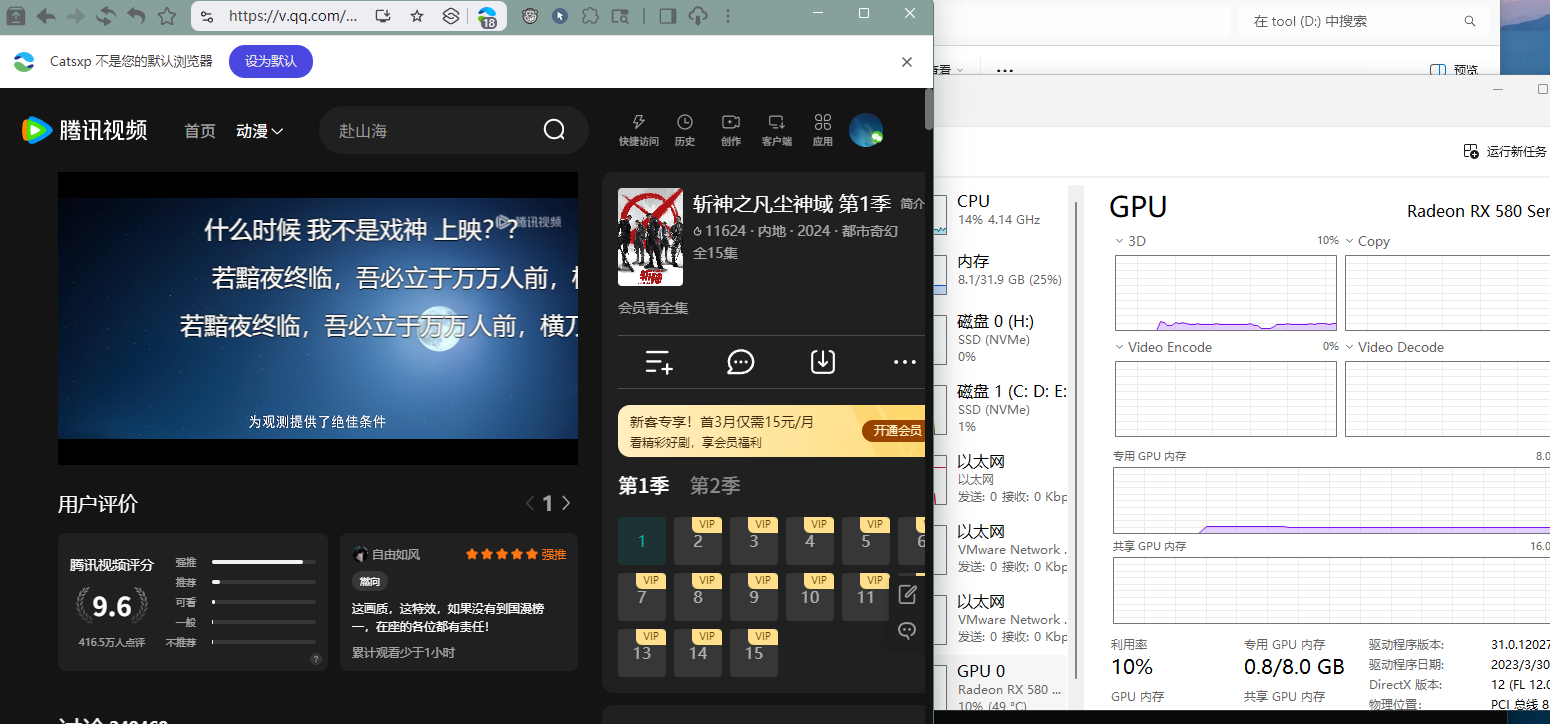The image size is (1550, 724).
Task: Click 运行新任务 in Task Manager
Action: 1505,151
